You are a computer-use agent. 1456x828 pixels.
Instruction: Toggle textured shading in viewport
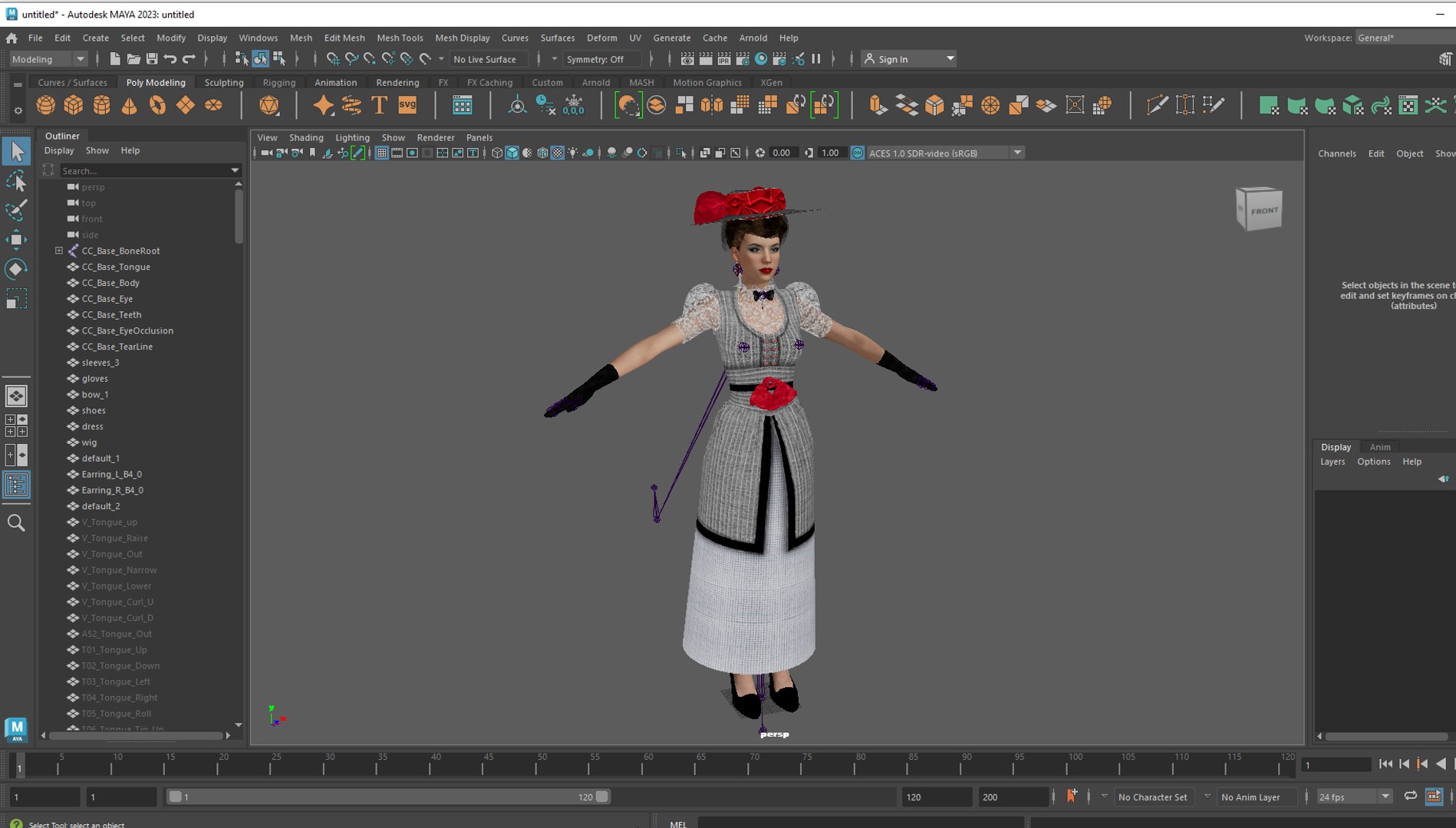point(558,153)
